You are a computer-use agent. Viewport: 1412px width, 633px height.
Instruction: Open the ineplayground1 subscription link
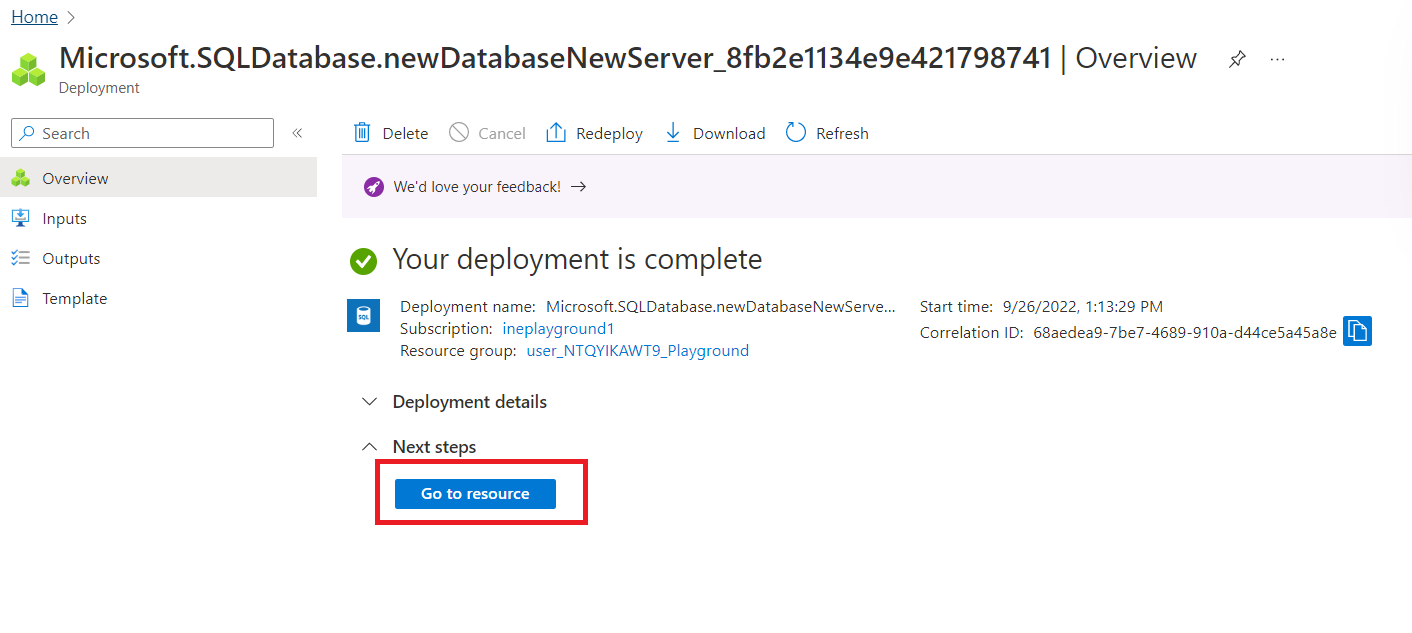coord(557,329)
